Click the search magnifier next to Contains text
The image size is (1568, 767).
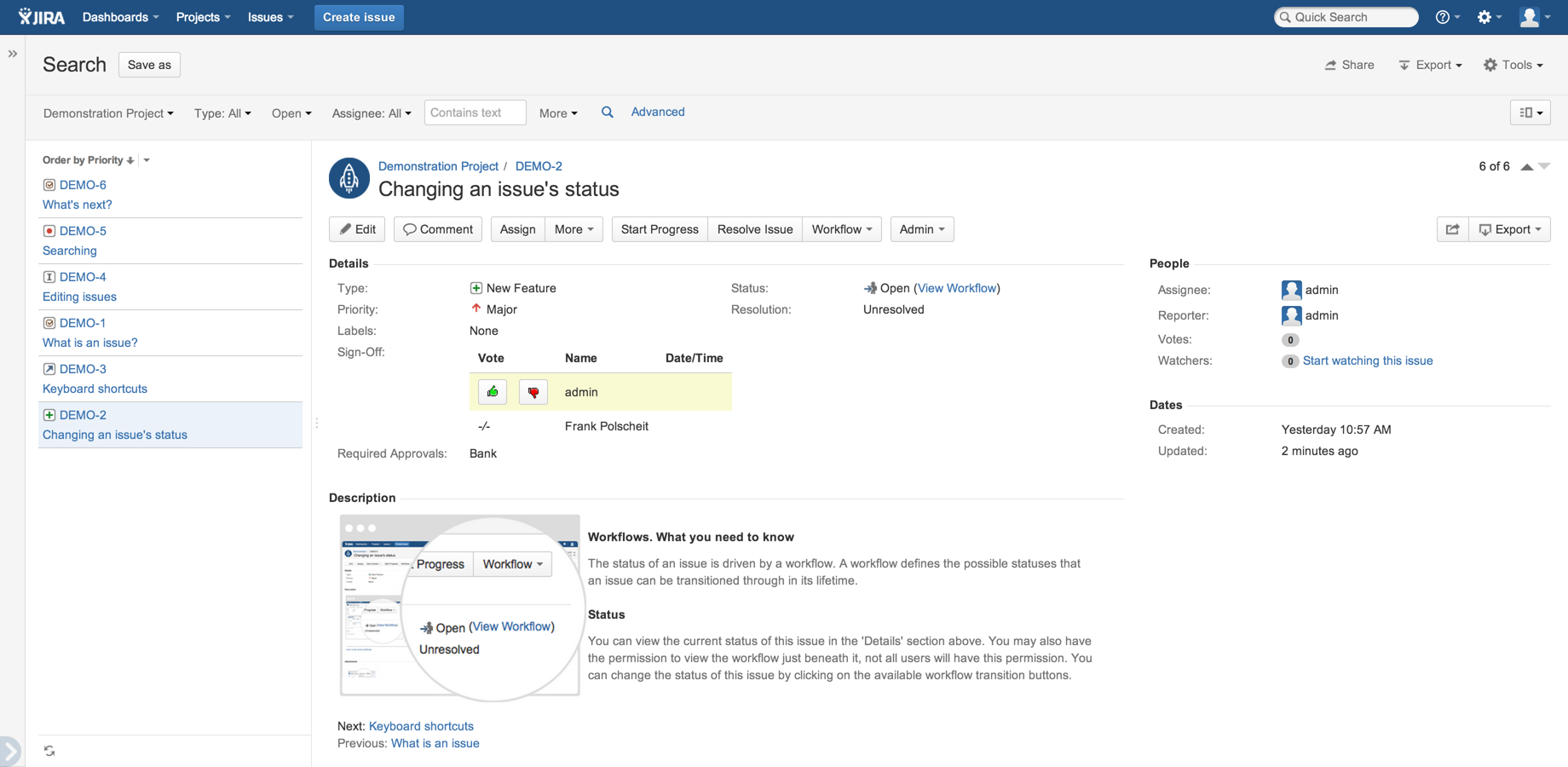coord(607,112)
